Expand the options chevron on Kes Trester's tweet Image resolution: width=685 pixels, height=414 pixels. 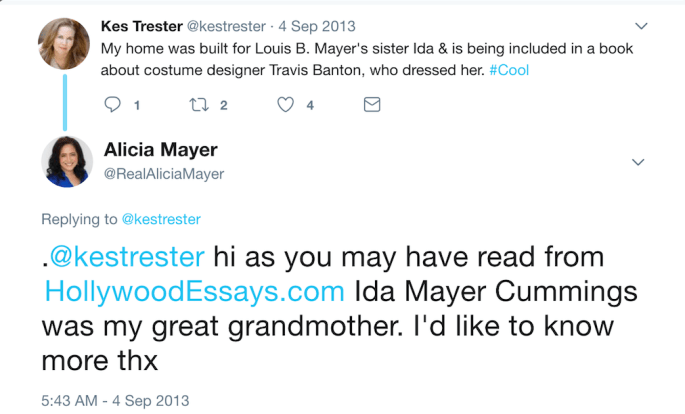pos(639,26)
